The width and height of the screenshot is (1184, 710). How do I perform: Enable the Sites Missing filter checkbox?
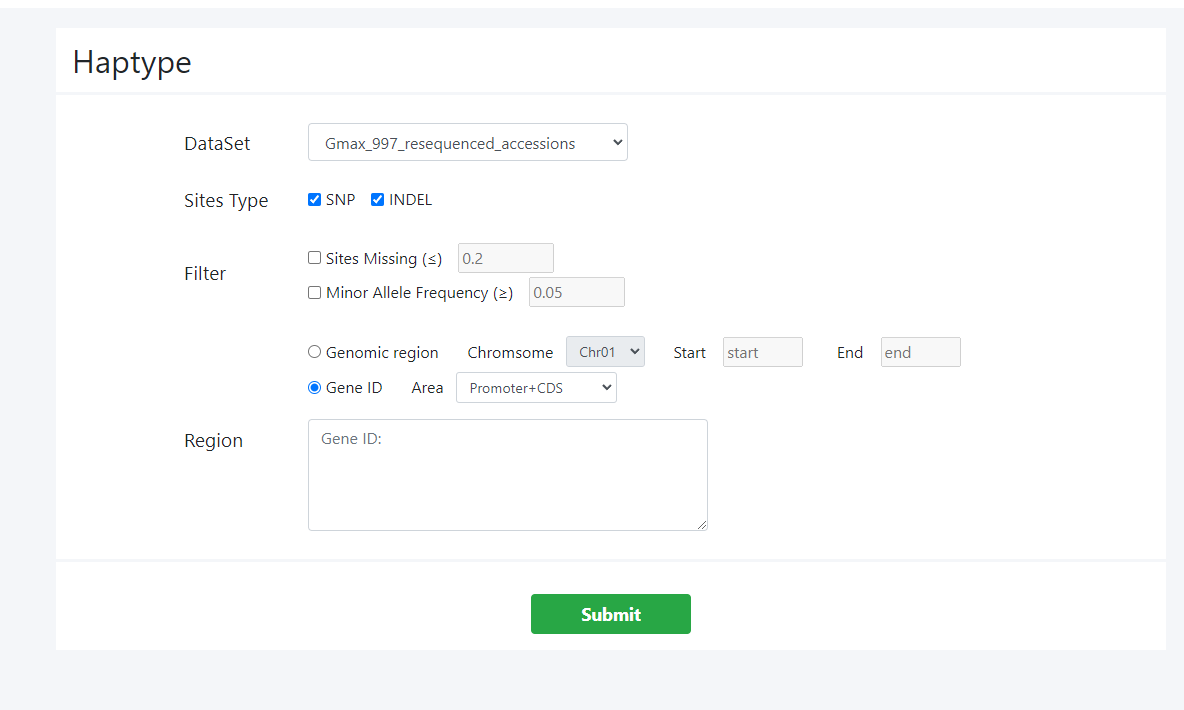click(x=314, y=258)
